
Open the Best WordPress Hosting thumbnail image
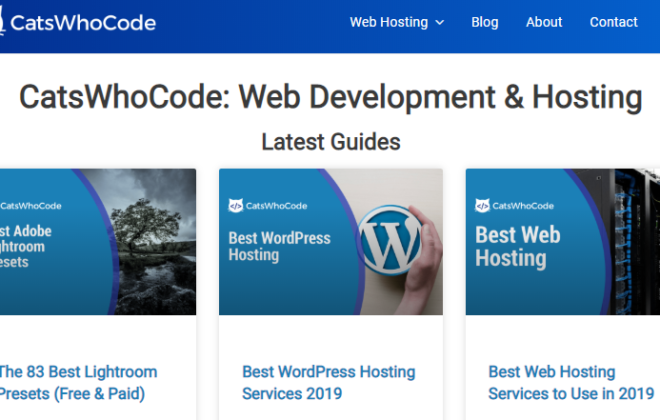(x=331, y=242)
